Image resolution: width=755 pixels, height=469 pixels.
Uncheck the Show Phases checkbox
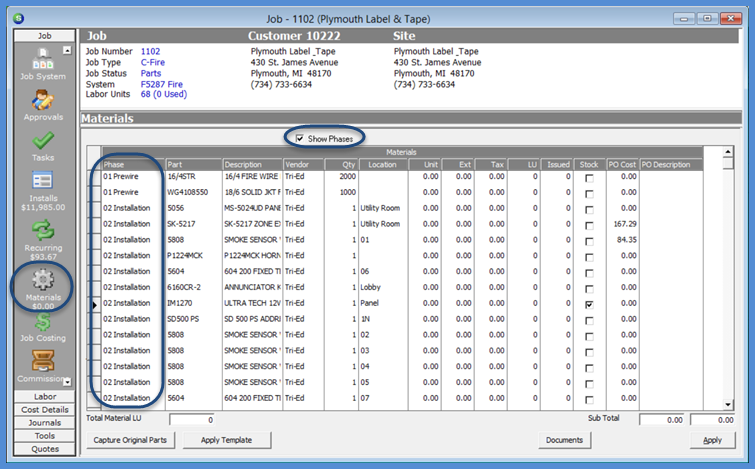pos(299,138)
